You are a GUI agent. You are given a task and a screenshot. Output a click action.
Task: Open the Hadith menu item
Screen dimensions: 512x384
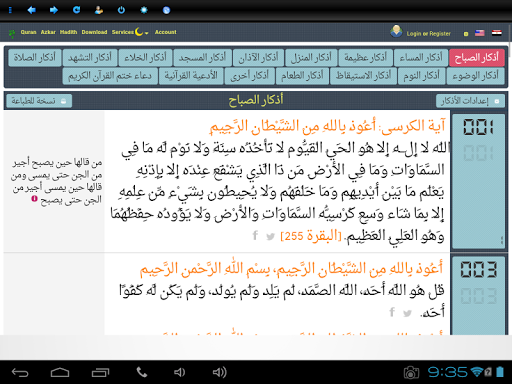click(68, 32)
